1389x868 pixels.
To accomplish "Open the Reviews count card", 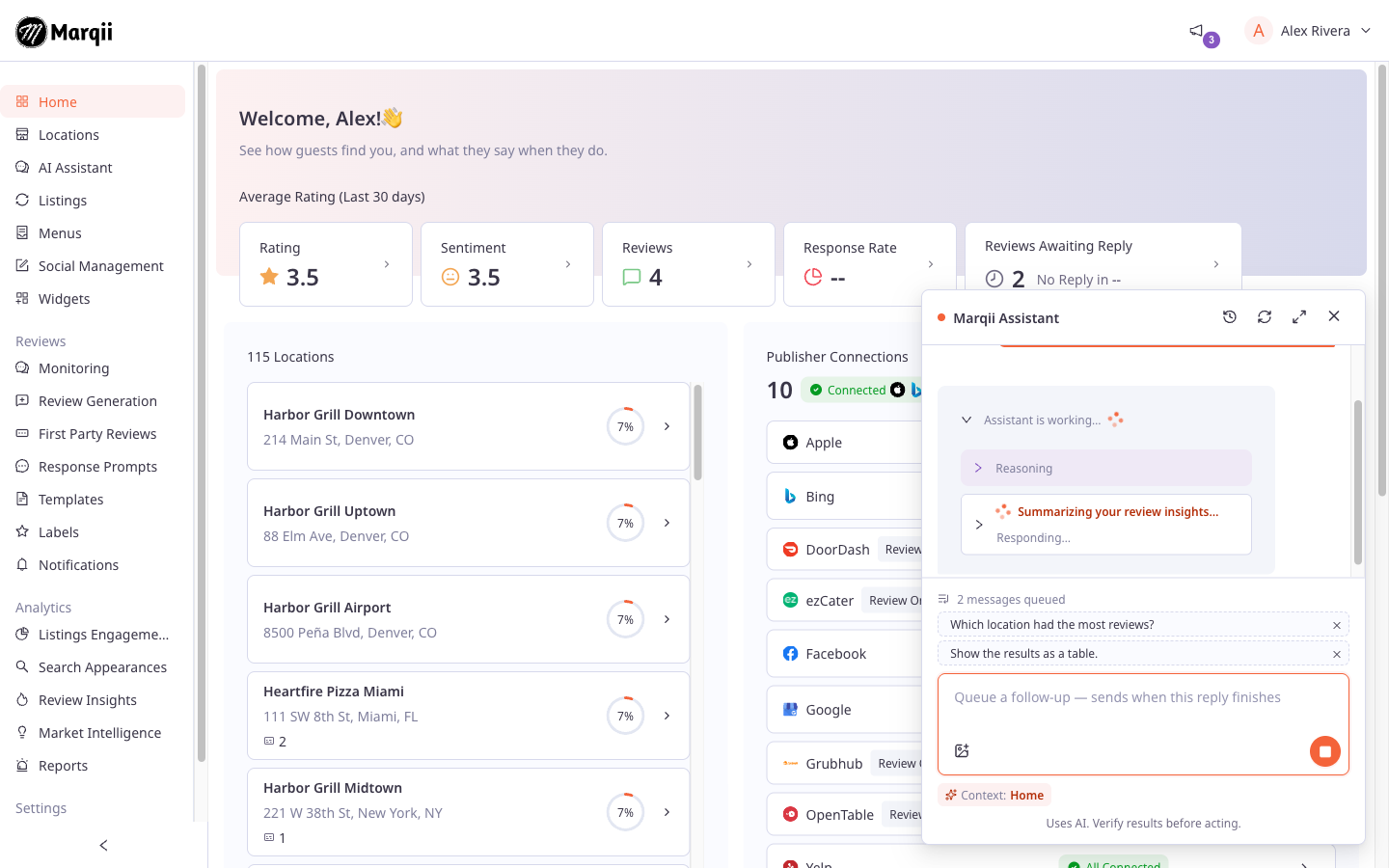I will point(689,264).
